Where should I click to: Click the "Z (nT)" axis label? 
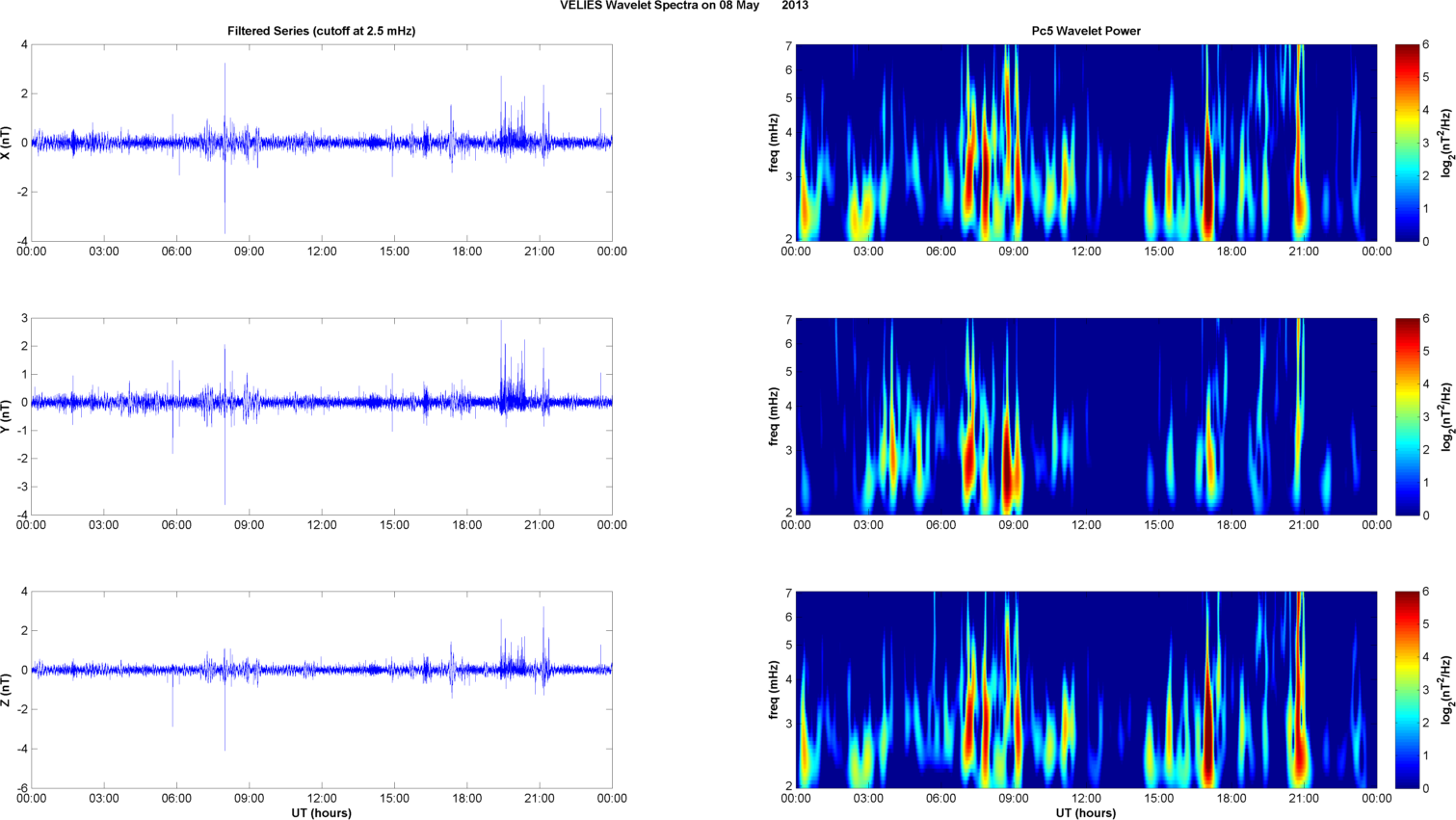7,690
